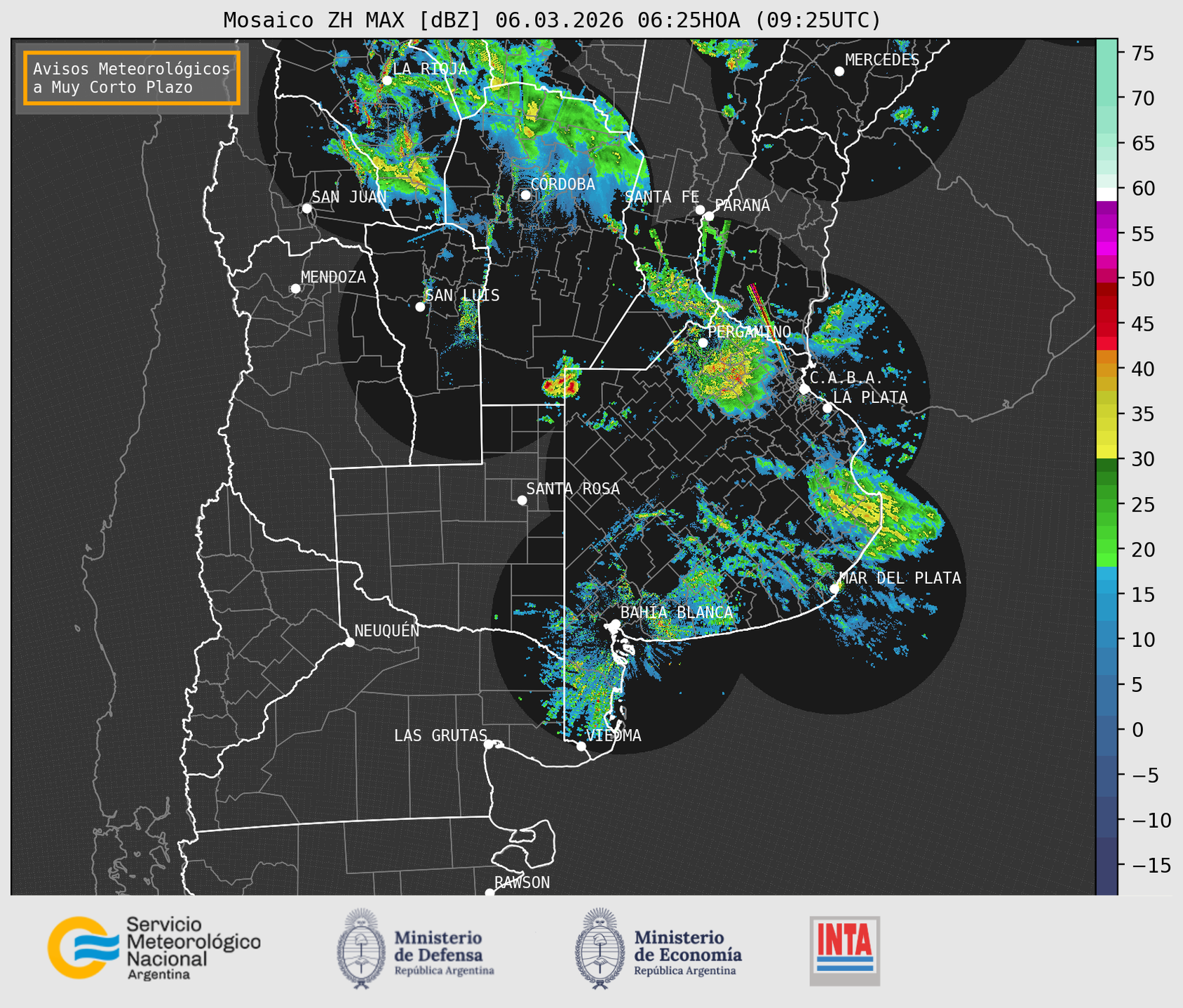1183x1008 pixels.
Task: Click the 'República Argentina' text under Ministerio de Defensa
Action: coord(445,971)
